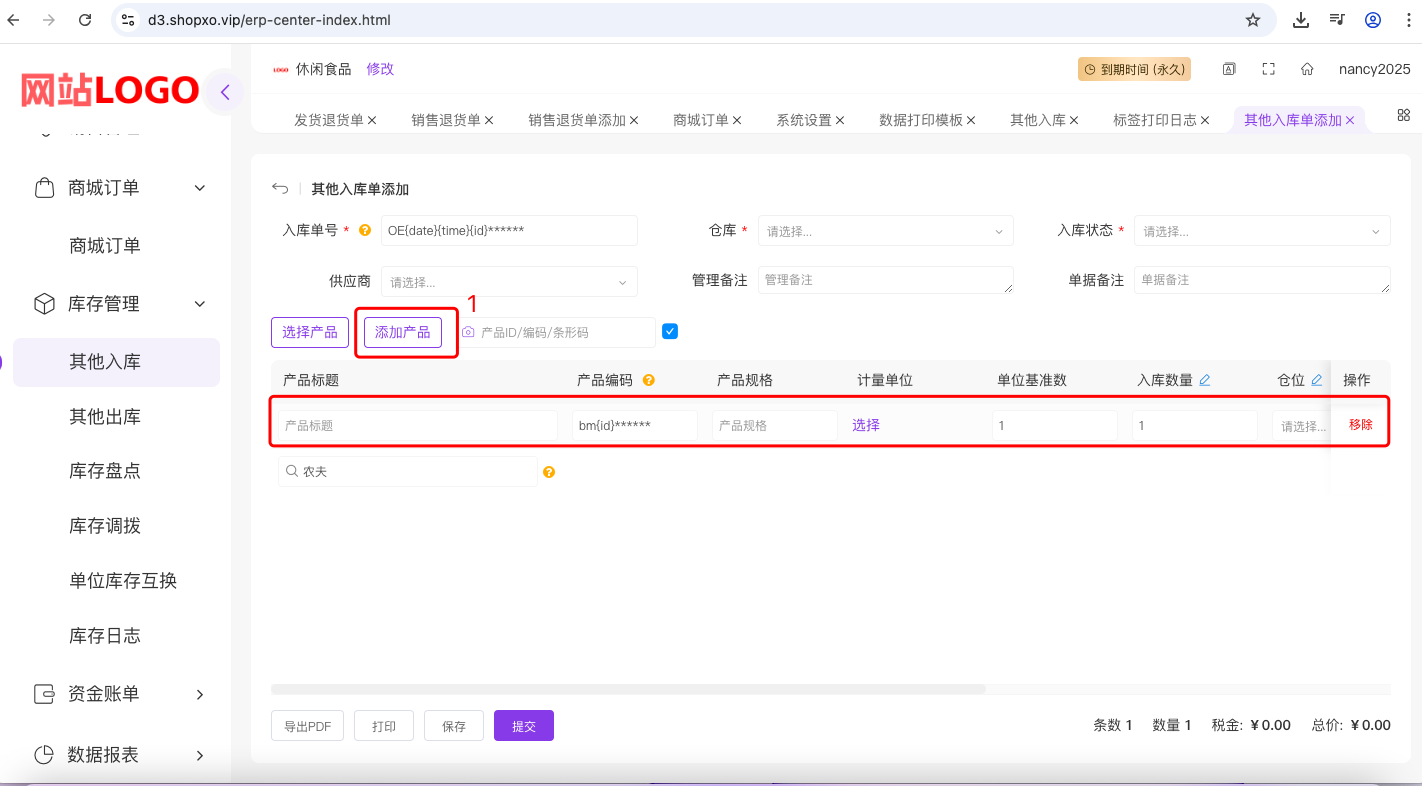Screen dimensions: 1422x786
Task: Switch to the 销售退货单添加 tab
Action: click(x=577, y=120)
